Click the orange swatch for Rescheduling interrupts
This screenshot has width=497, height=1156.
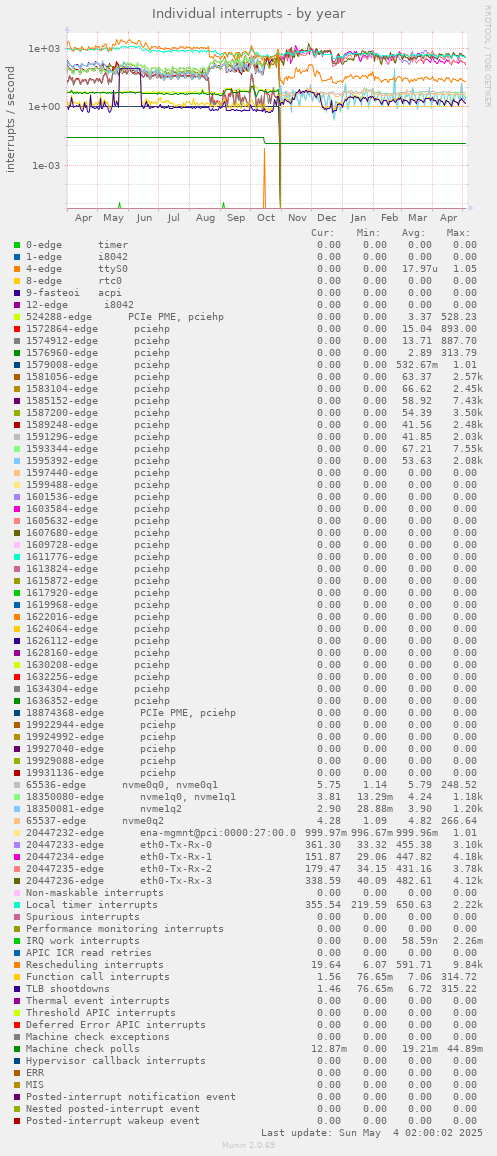tap(17, 964)
